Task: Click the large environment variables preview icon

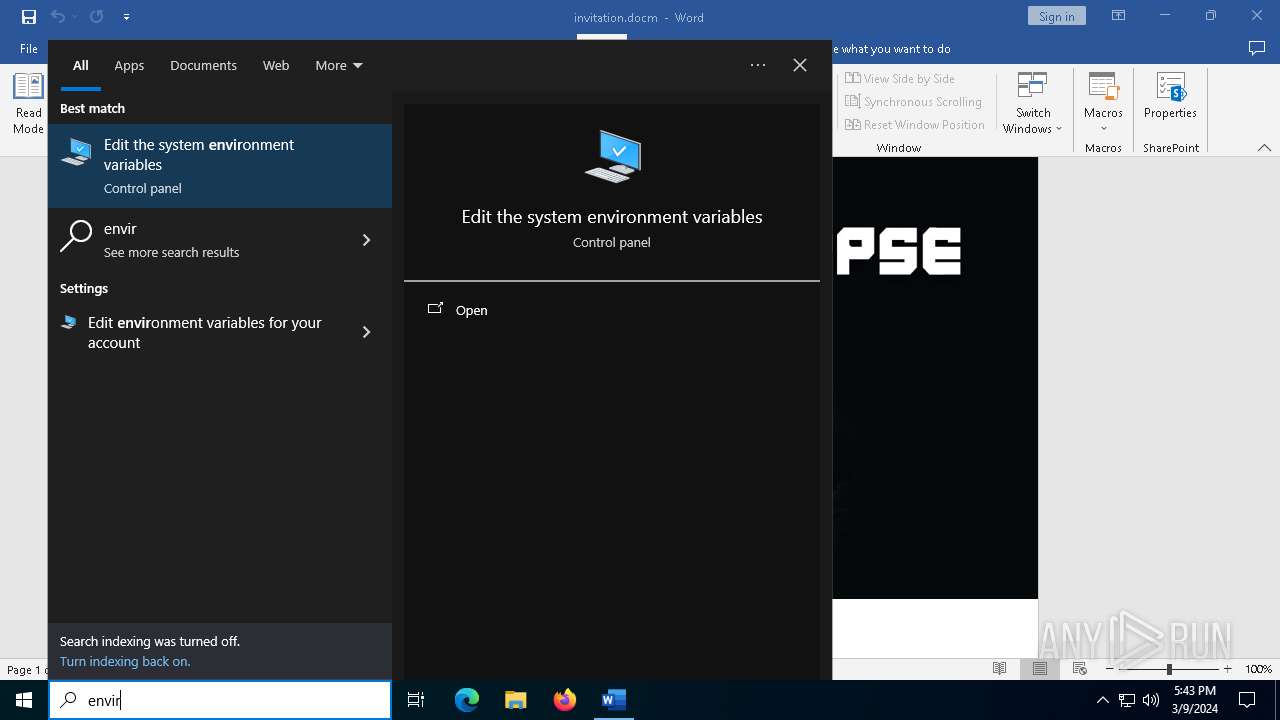Action: pos(612,156)
